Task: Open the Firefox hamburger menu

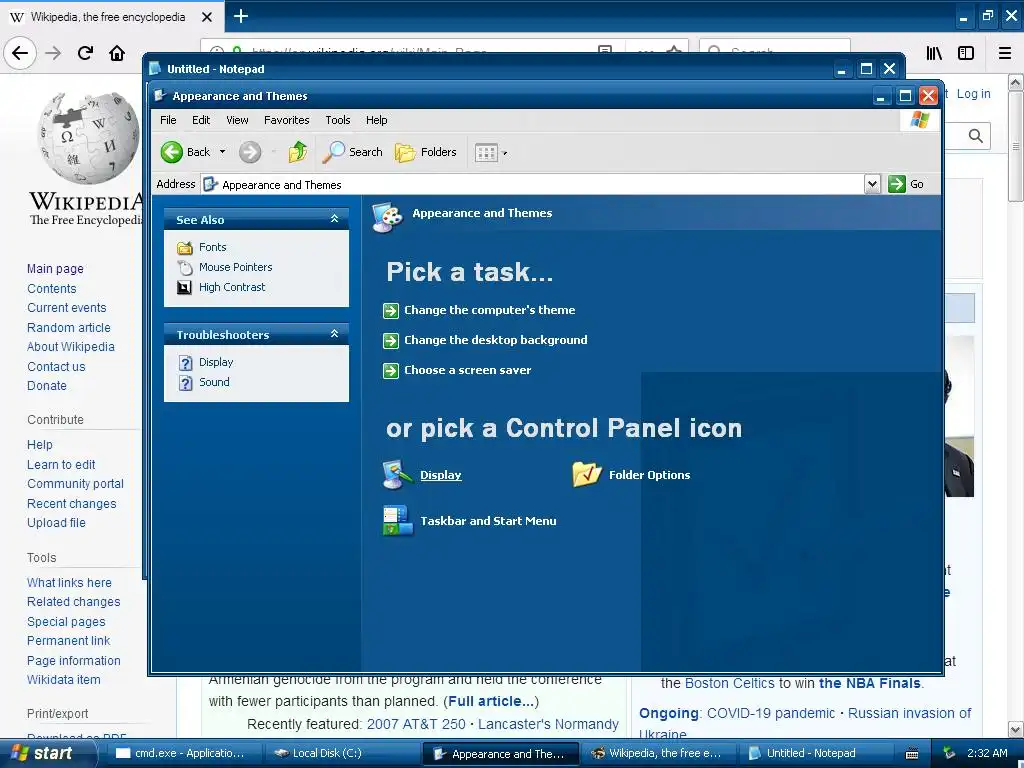Action: [1005, 53]
